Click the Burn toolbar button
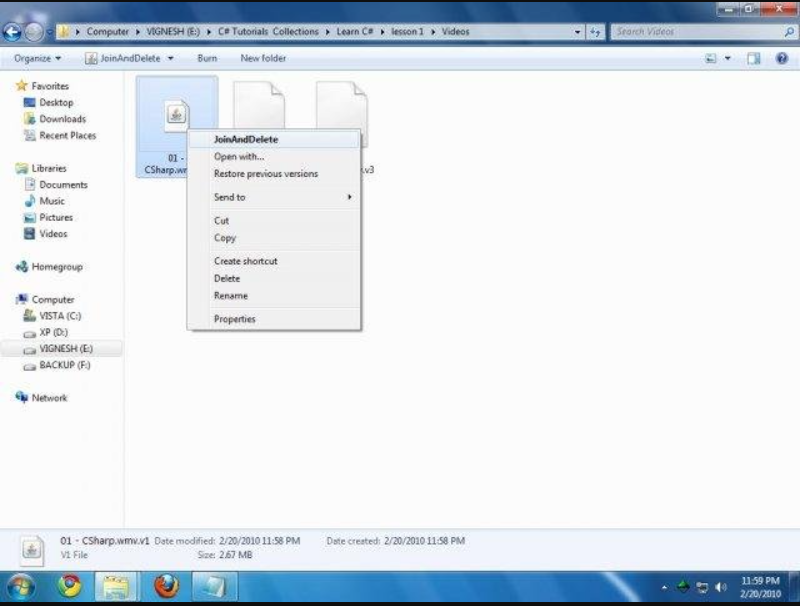 [x=207, y=59]
